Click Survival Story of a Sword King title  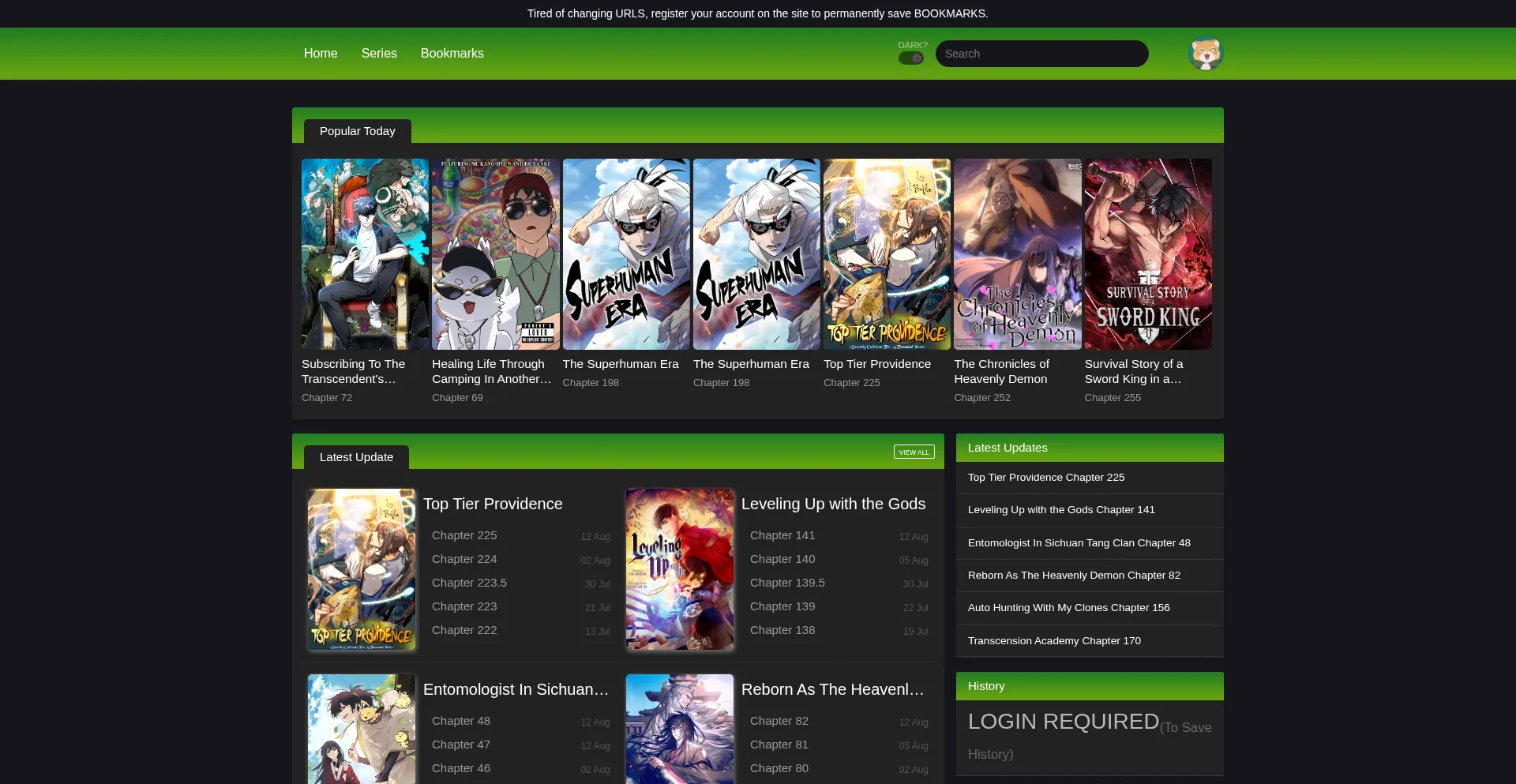tap(1134, 371)
